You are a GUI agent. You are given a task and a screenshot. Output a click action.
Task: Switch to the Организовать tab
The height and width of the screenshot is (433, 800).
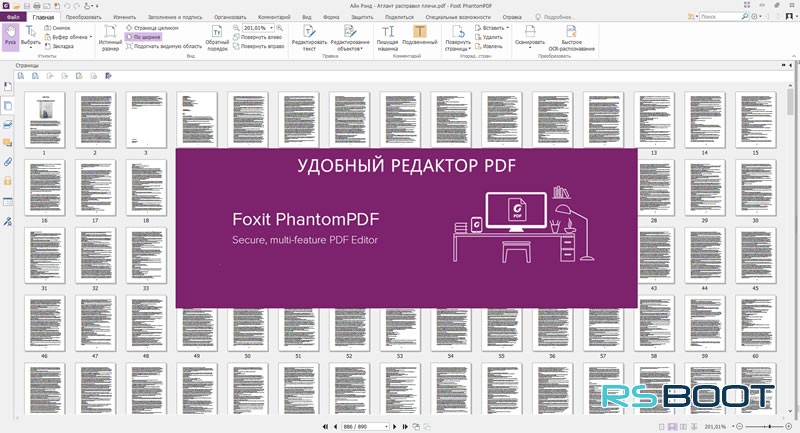(230, 17)
